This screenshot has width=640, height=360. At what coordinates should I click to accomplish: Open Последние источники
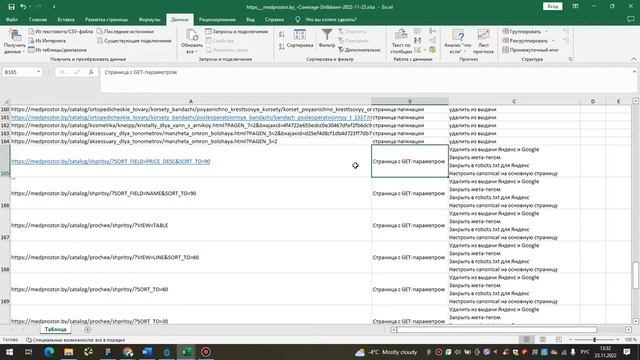pyautogui.click(x=125, y=31)
